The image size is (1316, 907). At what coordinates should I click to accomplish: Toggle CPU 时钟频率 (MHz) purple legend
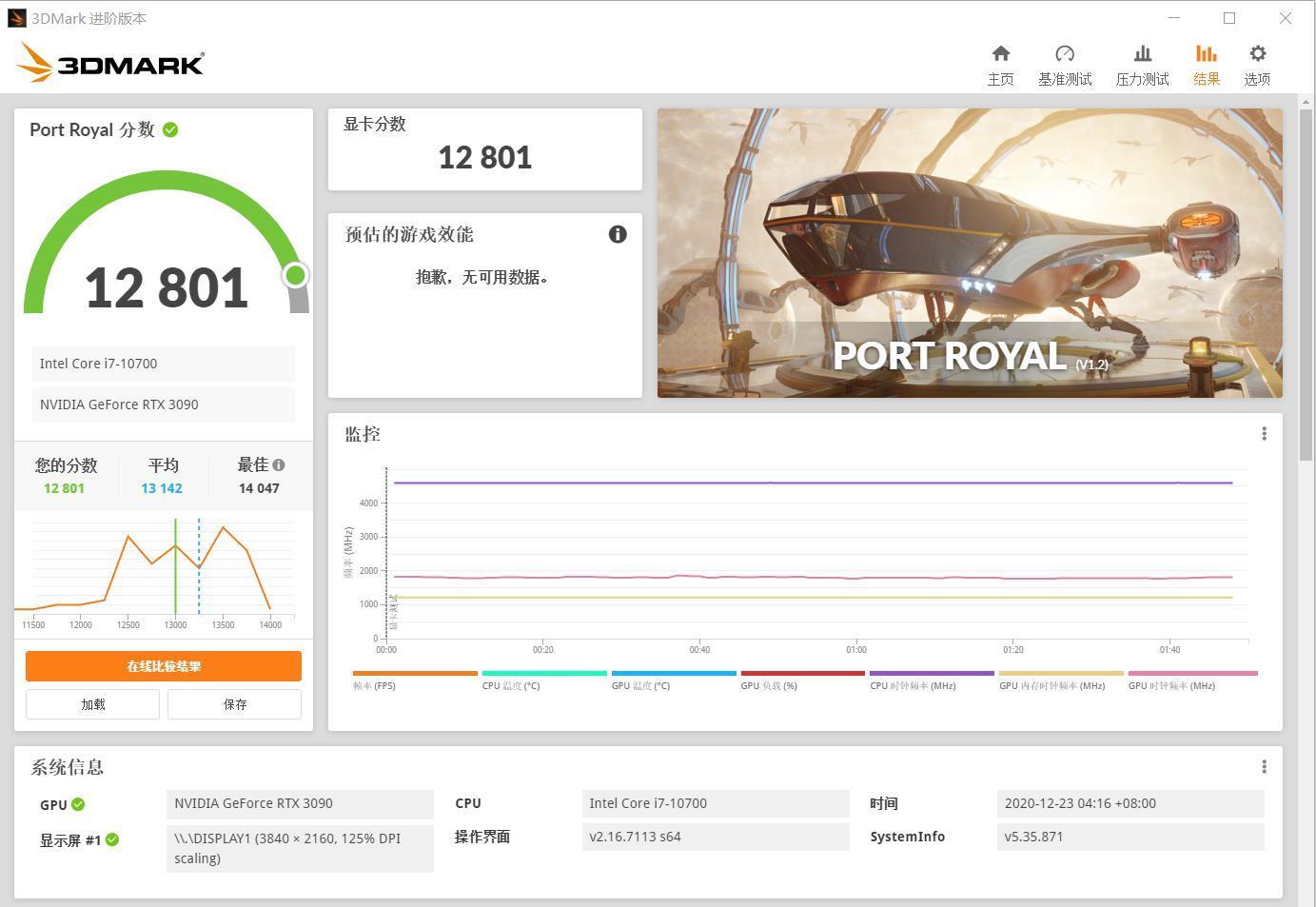click(x=932, y=680)
